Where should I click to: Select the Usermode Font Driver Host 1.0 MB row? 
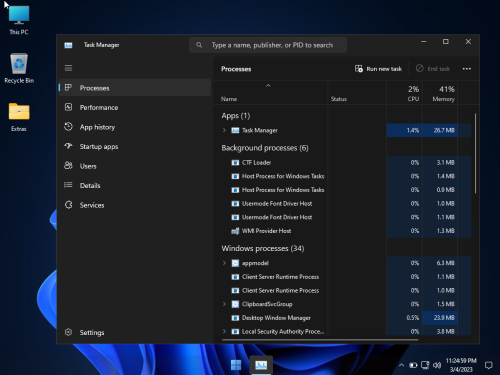pos(343,203)
